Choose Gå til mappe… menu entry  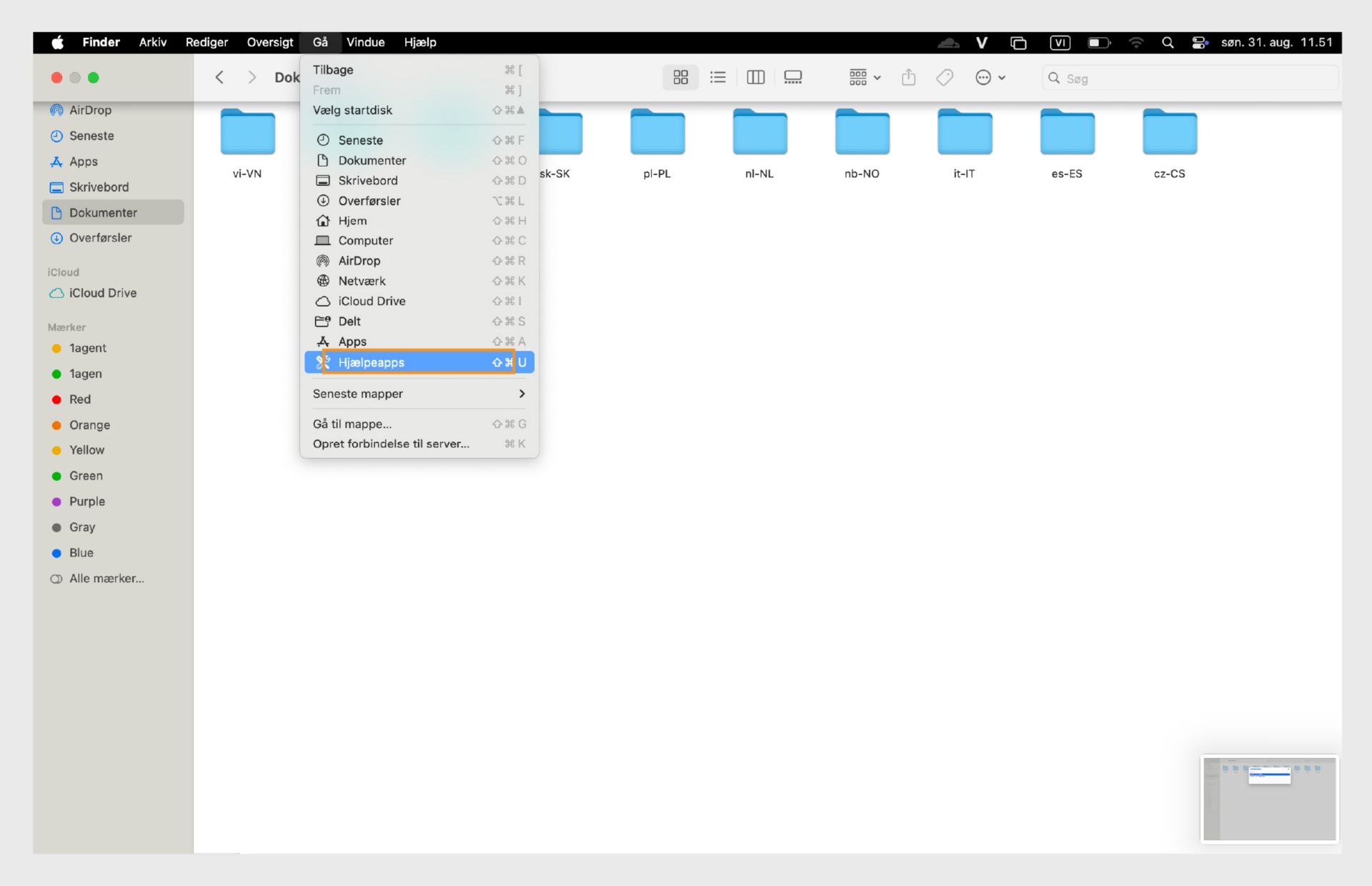[419, 424]
